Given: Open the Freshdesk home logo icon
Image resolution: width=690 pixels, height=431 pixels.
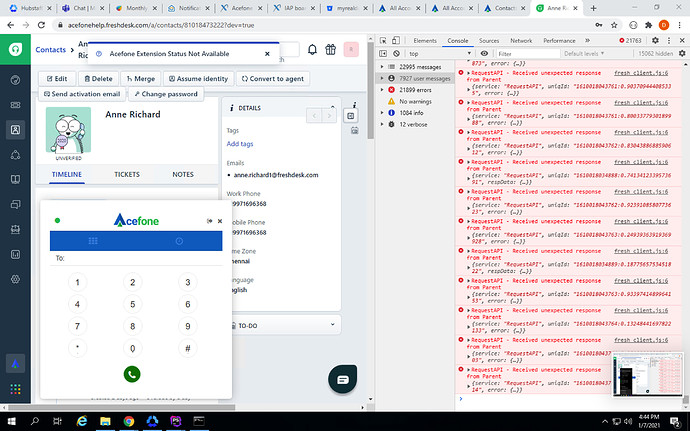Looking at the screenshot, I should pos(15,49).
